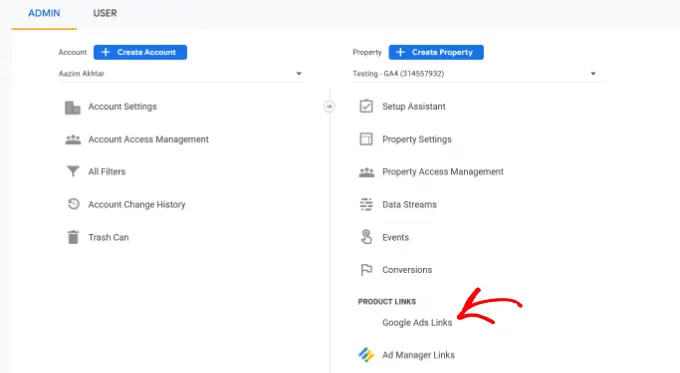Click the Account Access Management people icon

(x=73, y=139)
